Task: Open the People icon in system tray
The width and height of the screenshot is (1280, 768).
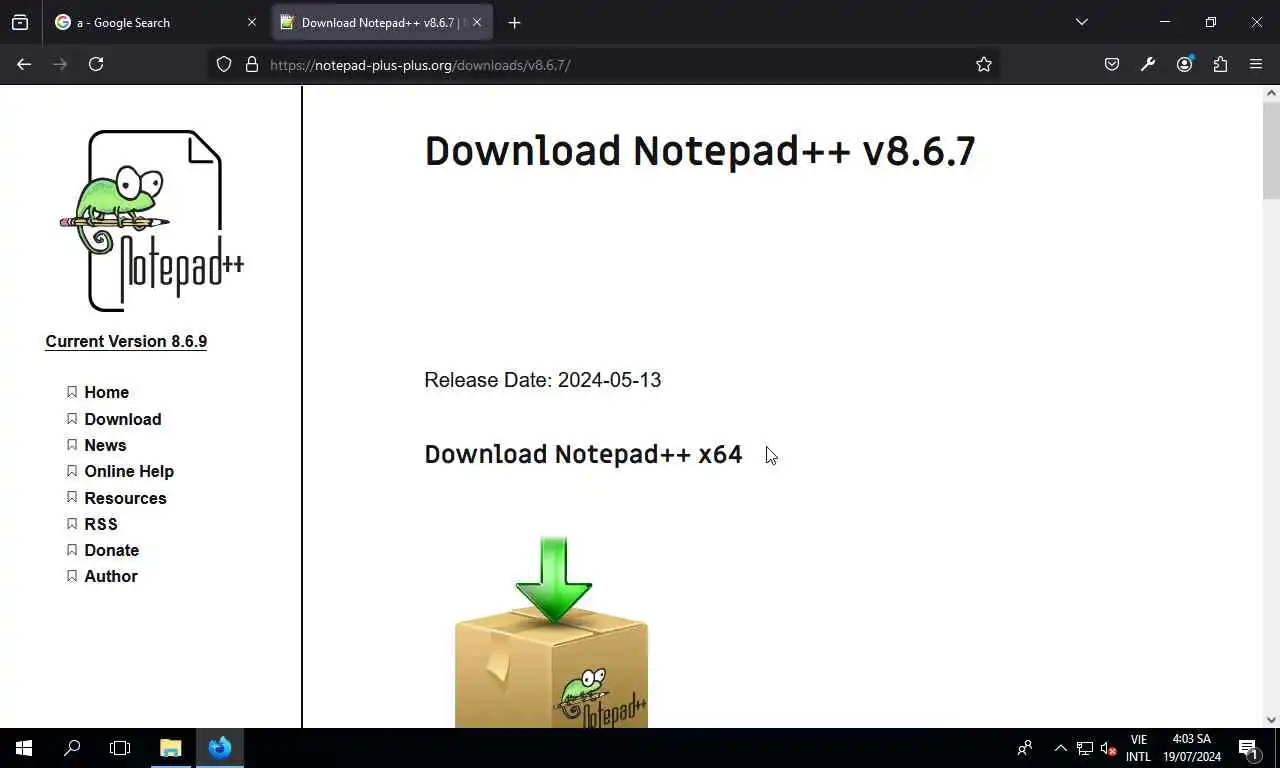Action: (x=1025, y=748)
